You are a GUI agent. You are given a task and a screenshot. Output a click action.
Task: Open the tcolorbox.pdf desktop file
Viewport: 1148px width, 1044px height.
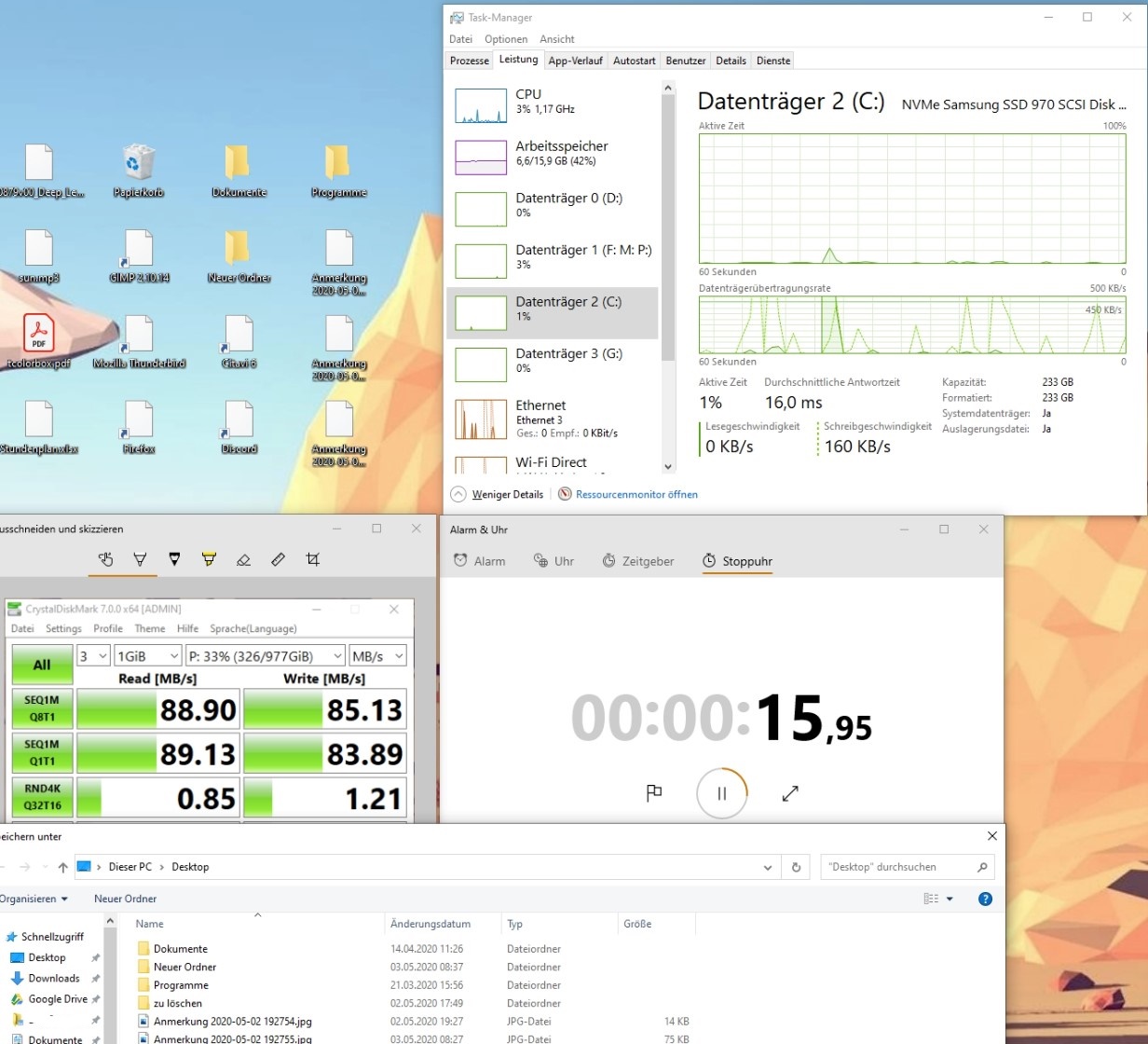click(x=39, y=342)
